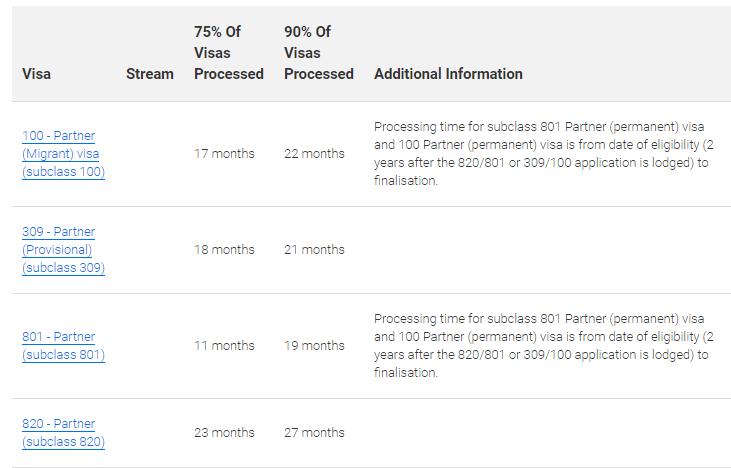This screenshot has width=731, height=468.
Task: Click the Additional Information column header
Action: pos(448,74)
